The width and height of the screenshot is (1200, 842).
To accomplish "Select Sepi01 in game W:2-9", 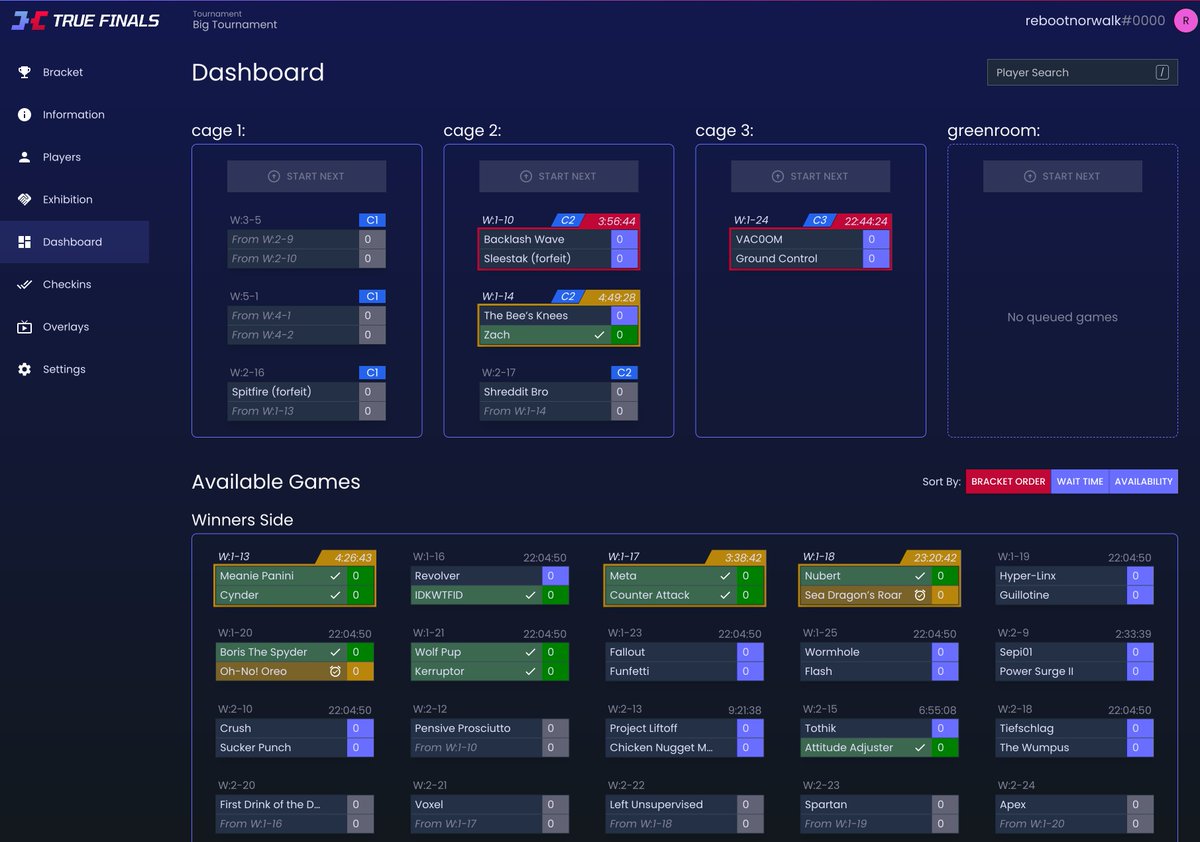I will pyautogui.click(x=1062, y=652).
